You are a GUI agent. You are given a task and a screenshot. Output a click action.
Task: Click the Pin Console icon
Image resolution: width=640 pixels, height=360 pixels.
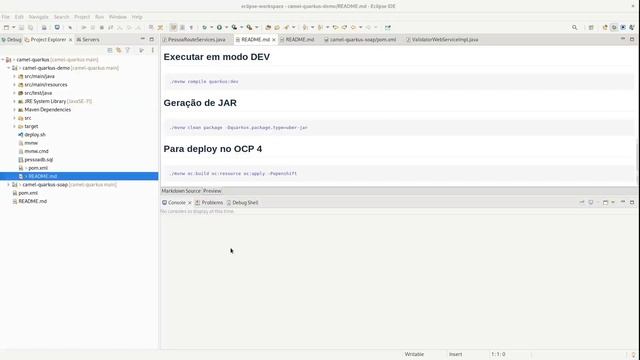582,202
